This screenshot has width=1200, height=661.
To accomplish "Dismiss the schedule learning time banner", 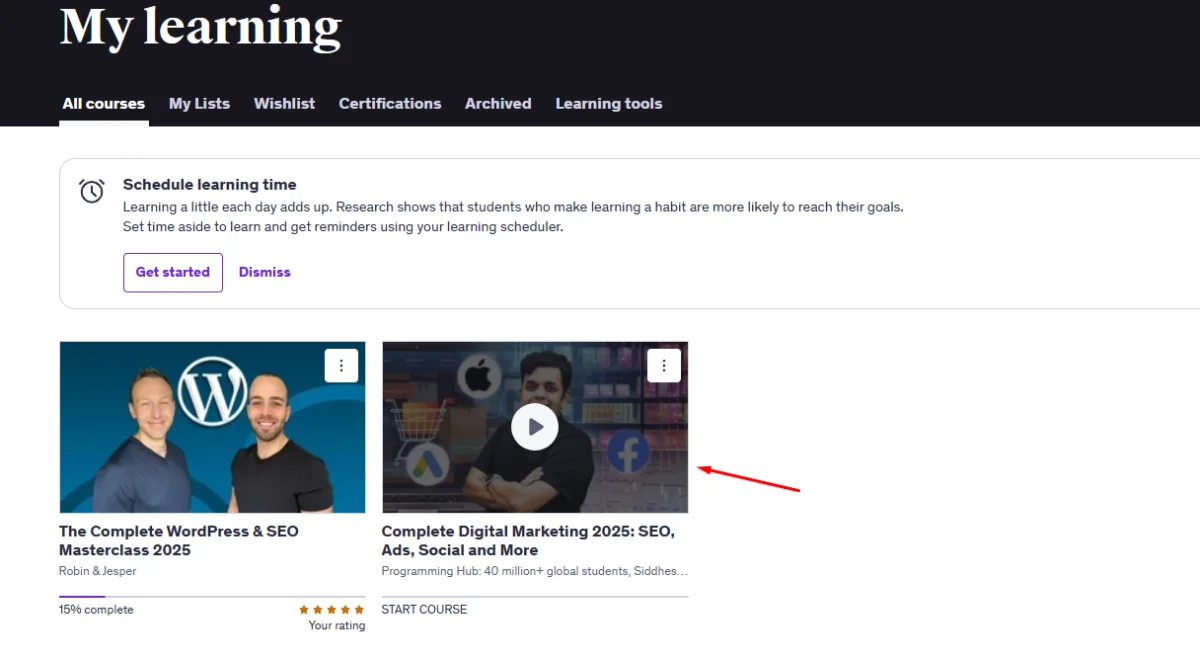I will pyautogui.click(x=265, y=272).
